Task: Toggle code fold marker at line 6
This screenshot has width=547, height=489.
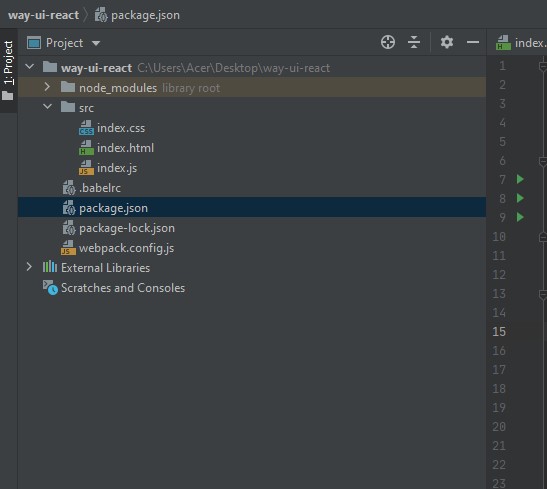Action: [543, 161]
